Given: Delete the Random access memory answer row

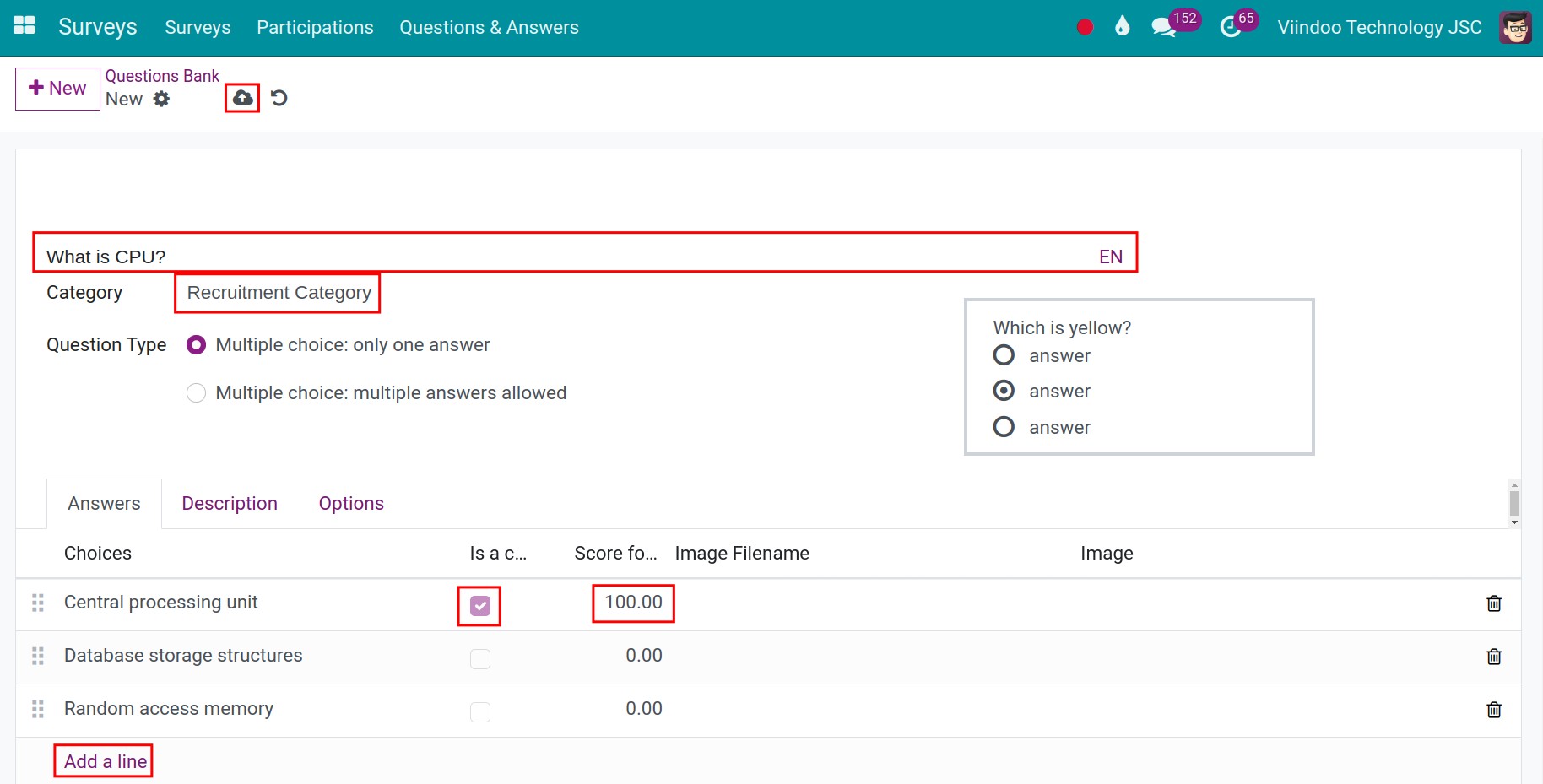Looking at the screenshot, I should click(x=1493, y=710).
